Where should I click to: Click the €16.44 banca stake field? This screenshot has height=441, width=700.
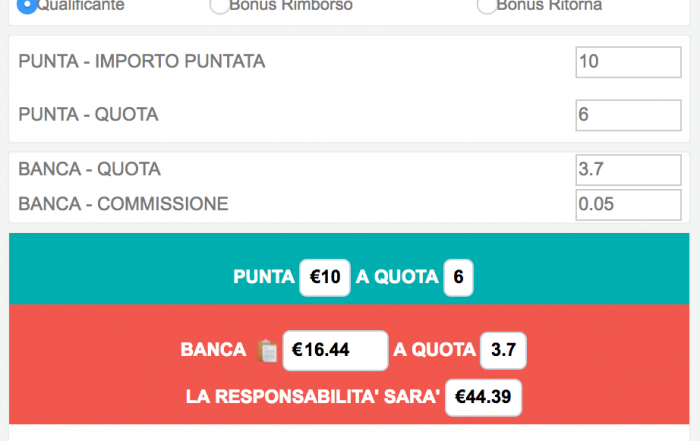click(x=335, y=350)
